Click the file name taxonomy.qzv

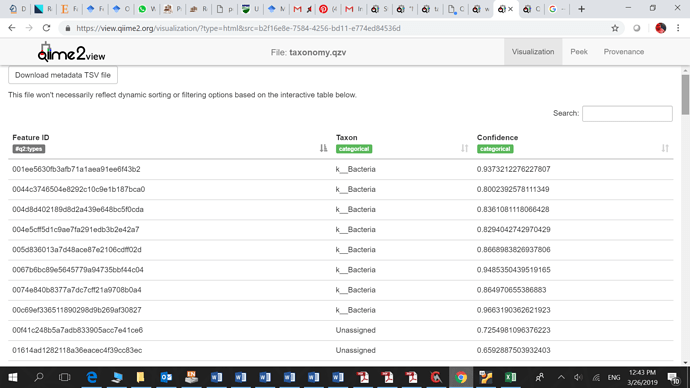pos(318,52)
